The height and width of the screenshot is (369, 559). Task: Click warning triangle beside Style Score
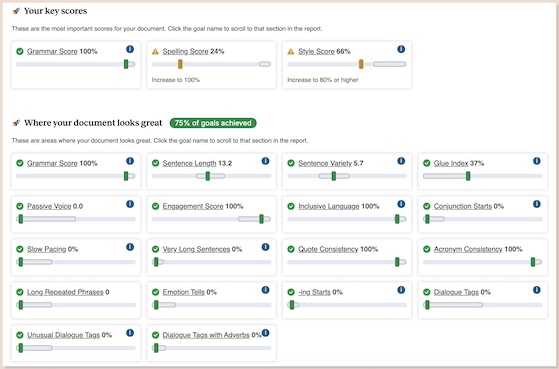pos(291,52)
